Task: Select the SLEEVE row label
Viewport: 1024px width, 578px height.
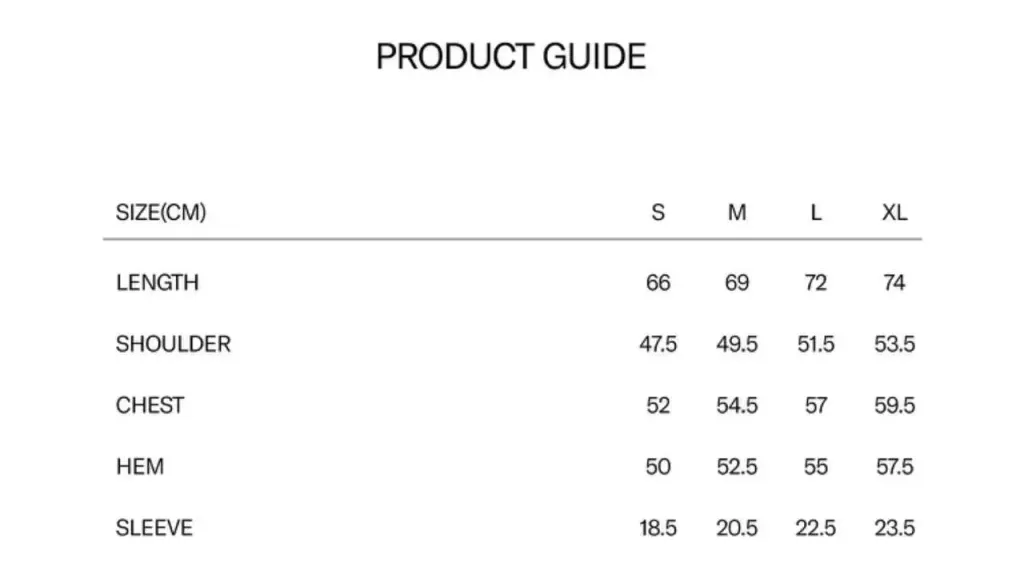Action: (154, 528)
